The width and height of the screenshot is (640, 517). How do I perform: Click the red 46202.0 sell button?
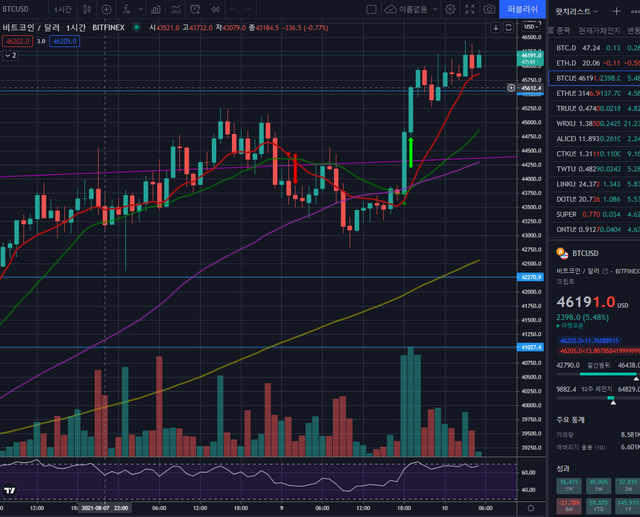coord(18,41)
